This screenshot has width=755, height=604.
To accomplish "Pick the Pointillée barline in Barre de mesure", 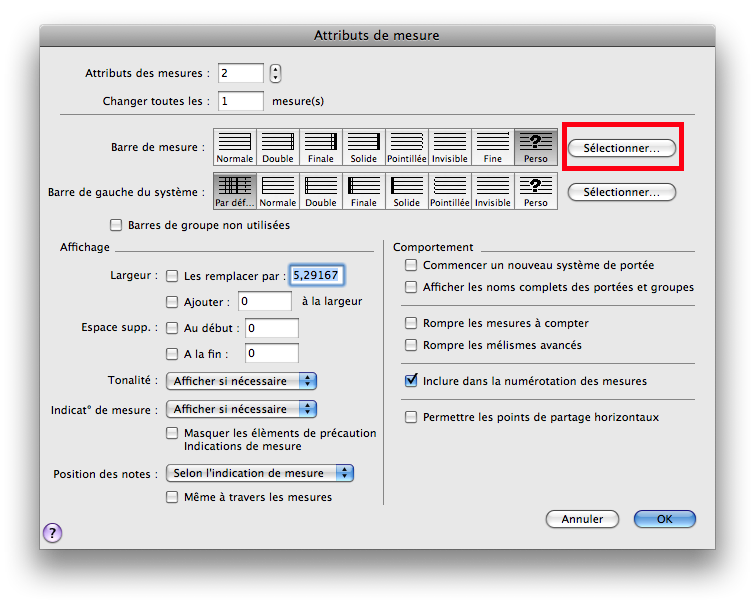I will point(407,147).
